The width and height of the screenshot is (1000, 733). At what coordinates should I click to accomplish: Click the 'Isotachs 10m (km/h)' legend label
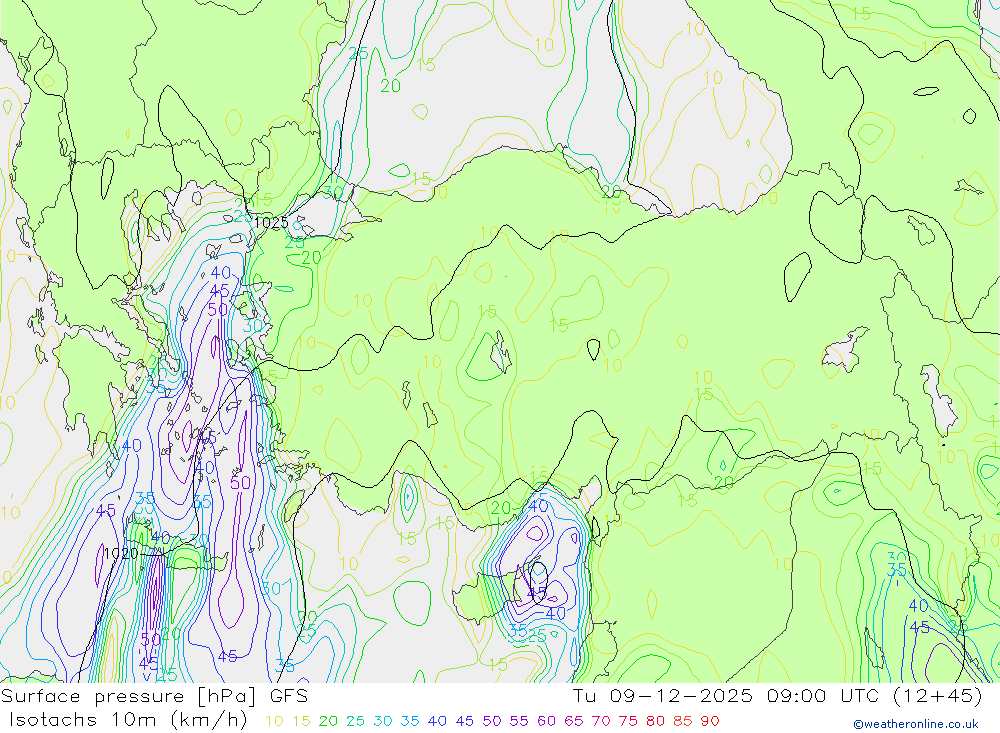[128, 720]
